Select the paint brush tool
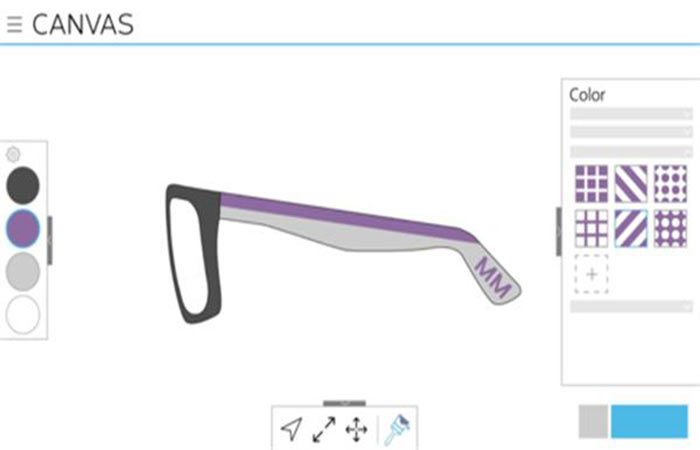 (396, 430)
